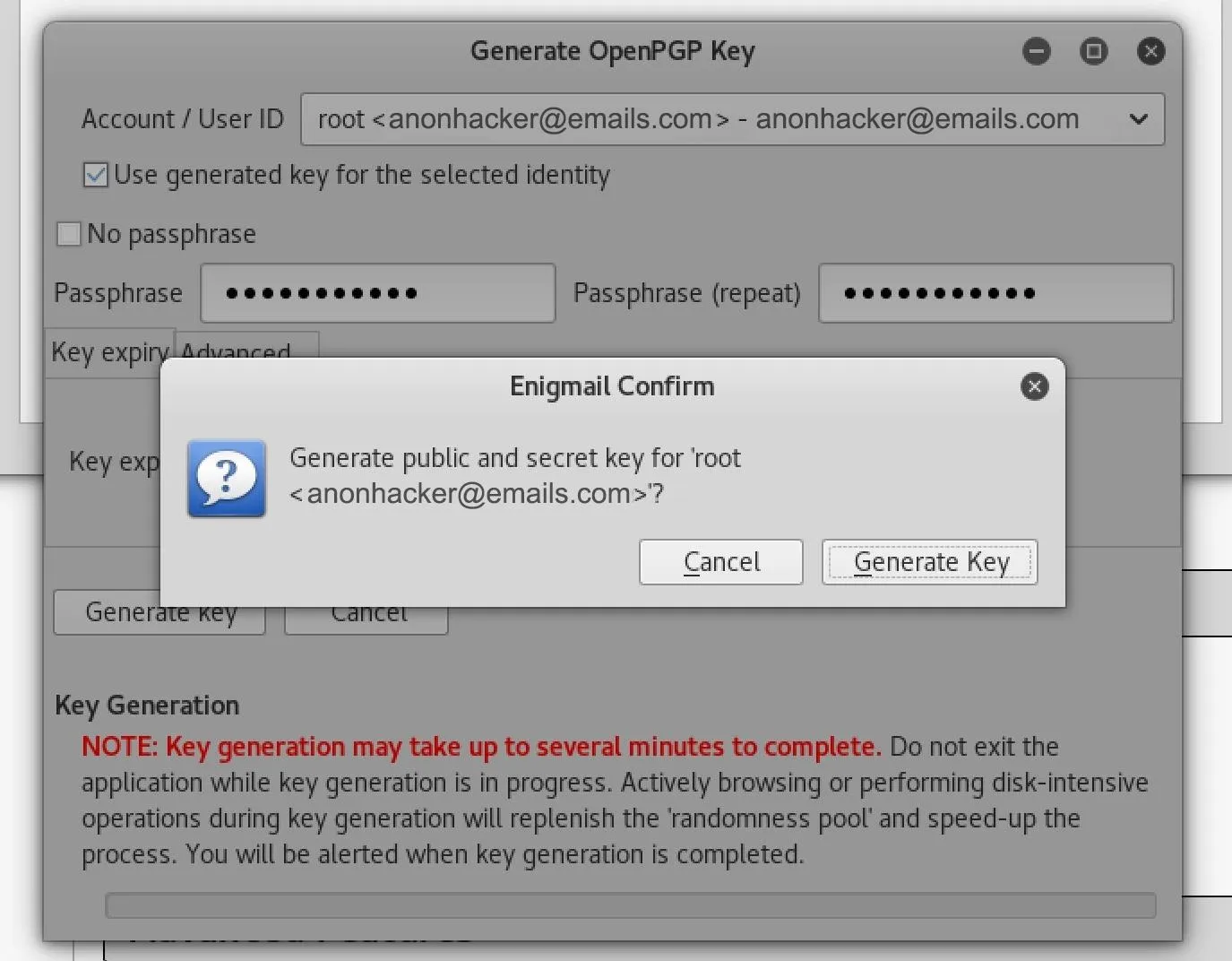The height and width of the screenshot is (961, 1232).
Task: Cancel the Enigmail Confirm dialog
Action: point(720,562)
